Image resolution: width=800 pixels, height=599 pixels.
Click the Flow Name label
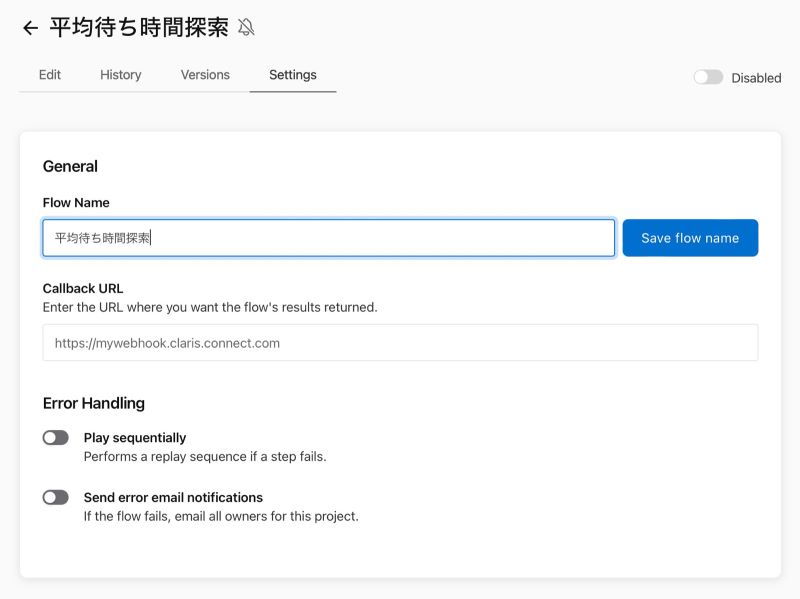76,203
